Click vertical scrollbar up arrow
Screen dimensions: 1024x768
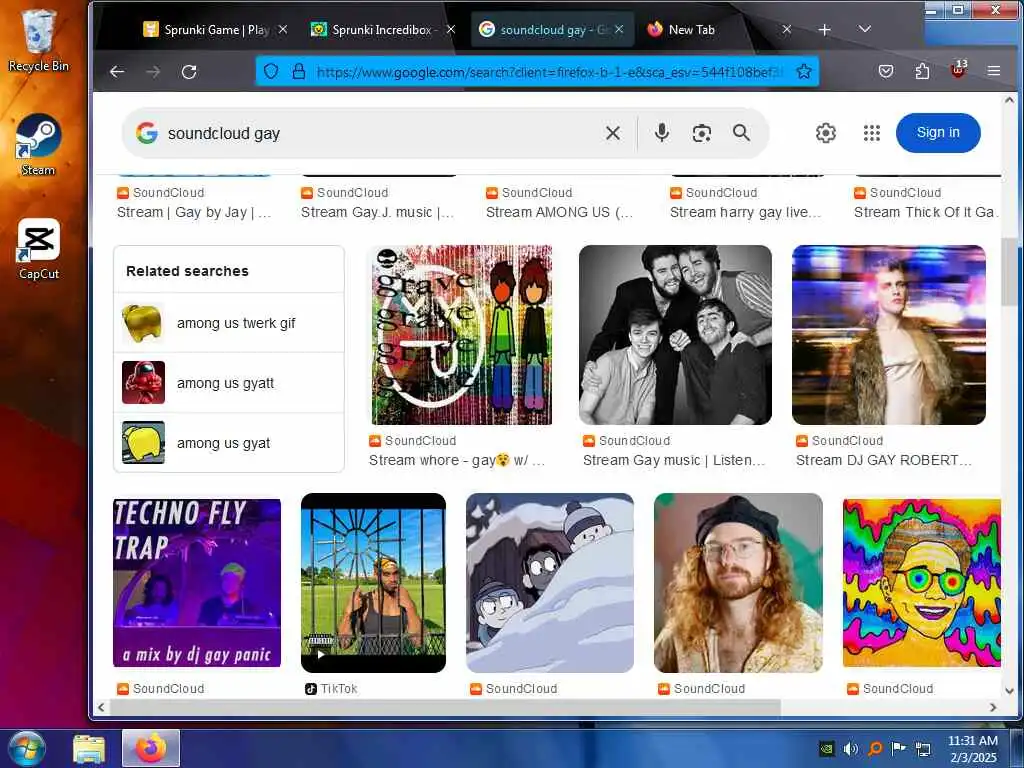click(1009, 101)
